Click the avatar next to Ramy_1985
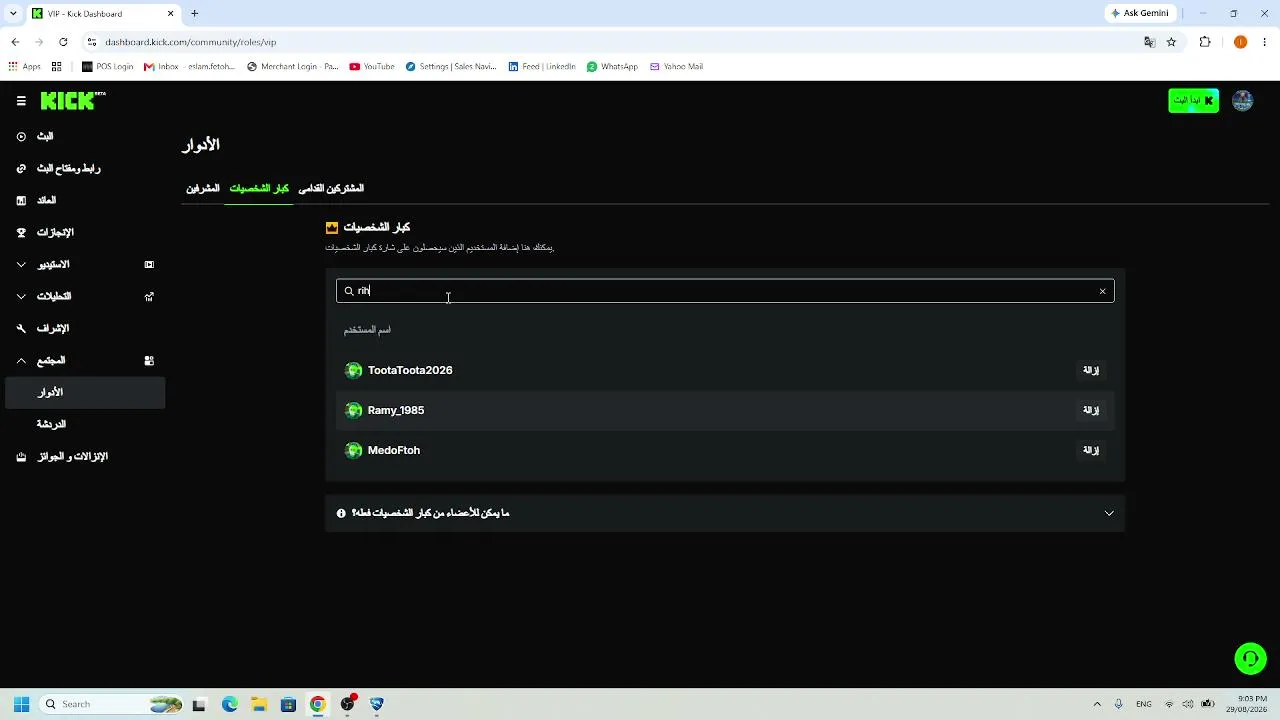This screenshot has height=720, width=1280. coord(353,410)
